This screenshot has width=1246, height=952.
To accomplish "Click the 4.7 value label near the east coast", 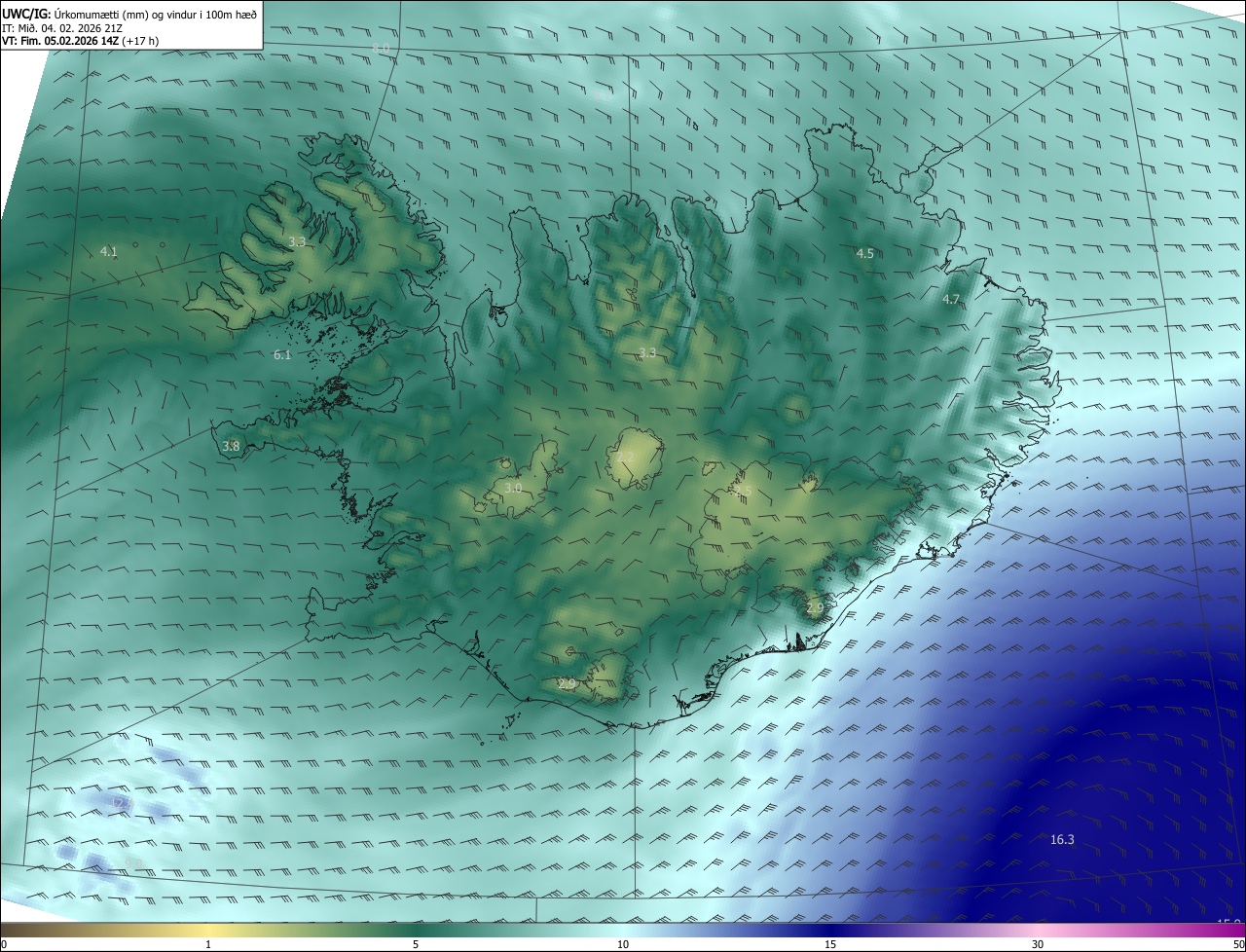I will pos(951,300).
